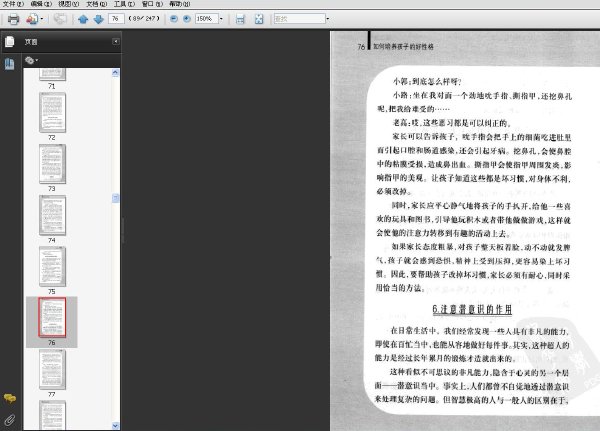Screen dimensions: 600x431
Task: Click the thumbnail panel scrollbar handle
Action: point(116,198)
